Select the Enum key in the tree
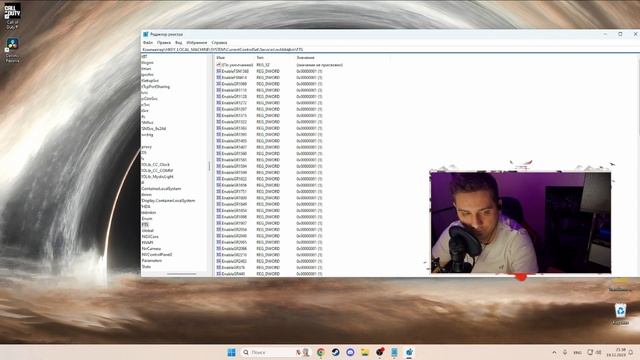The width and height of the screenshot is (640, 360). (x=147, y=218)
